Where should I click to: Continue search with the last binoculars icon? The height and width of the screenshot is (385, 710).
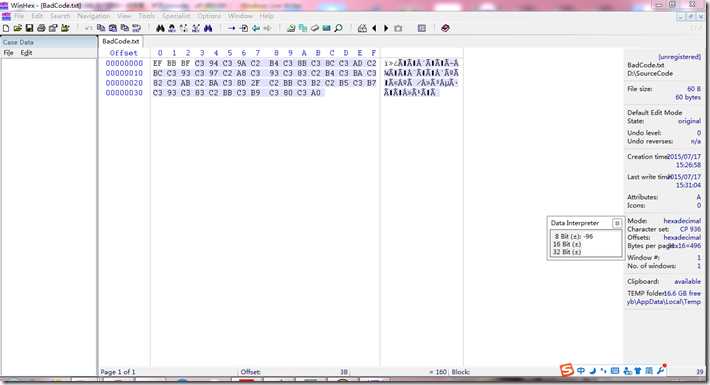point(208,28)
